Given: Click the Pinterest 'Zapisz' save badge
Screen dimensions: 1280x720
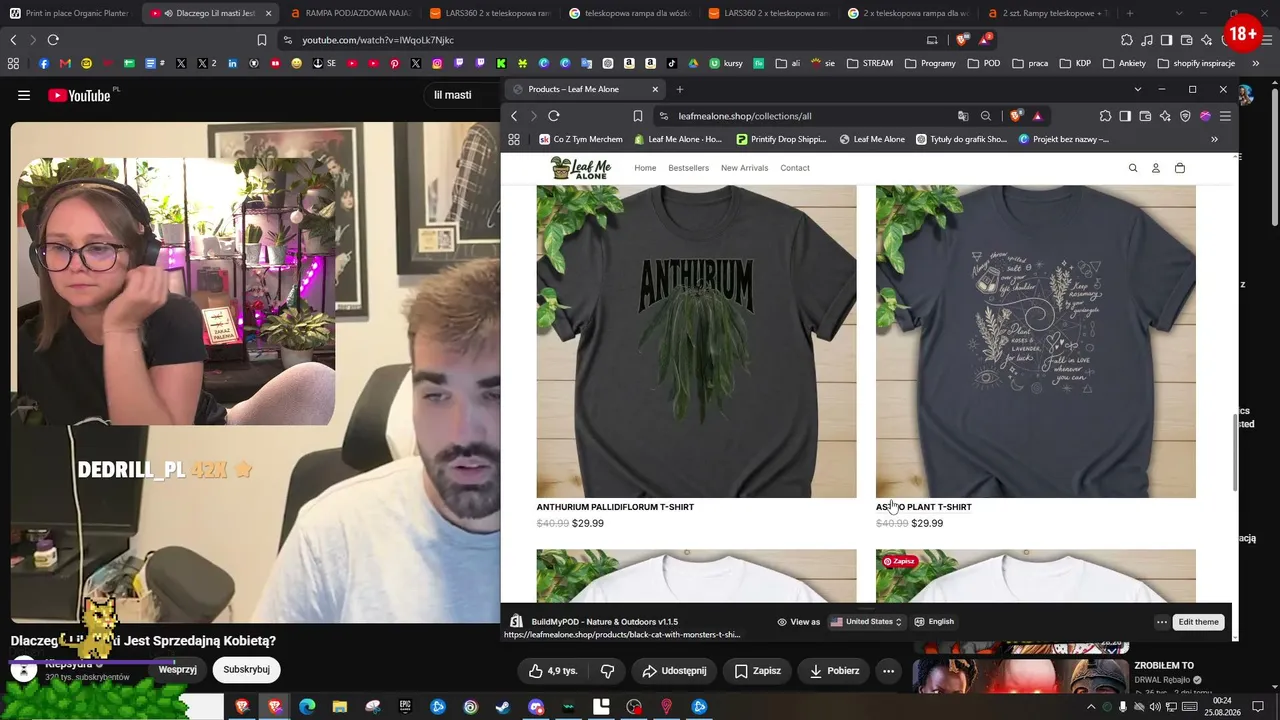Looking at the screenshot, I should click(x=900, y=561).
